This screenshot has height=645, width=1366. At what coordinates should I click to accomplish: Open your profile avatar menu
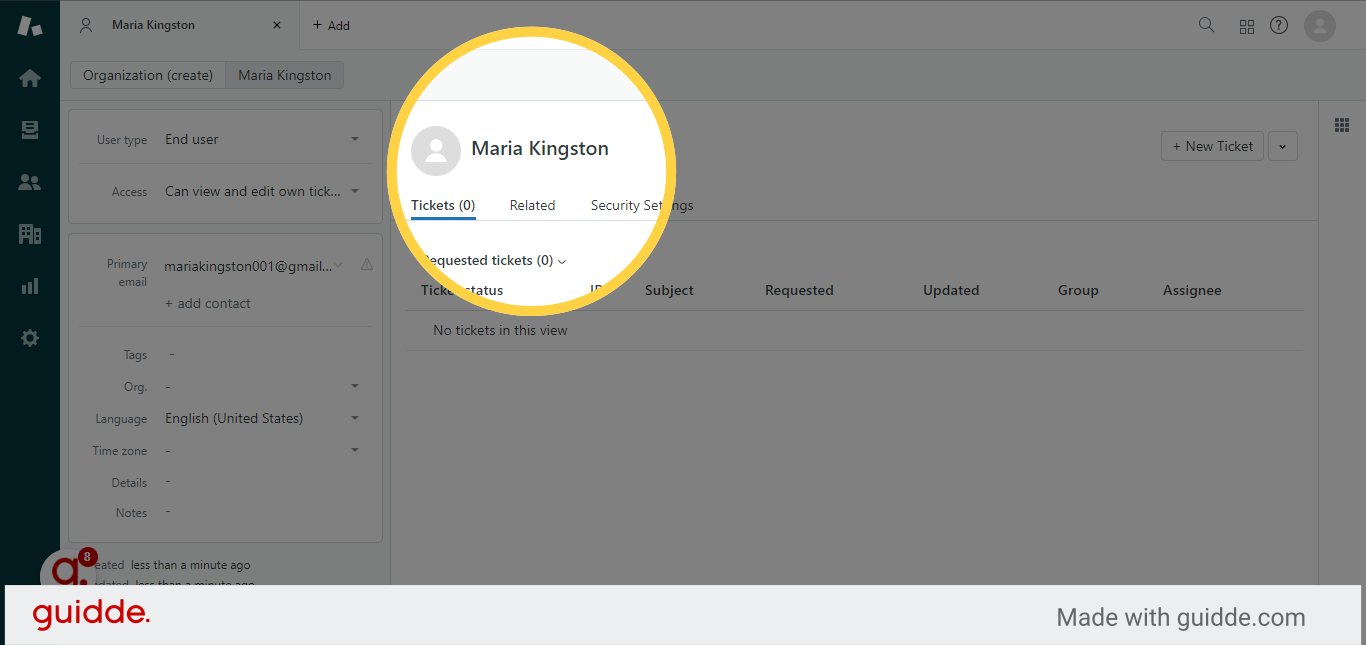(x=1319, y=25)
